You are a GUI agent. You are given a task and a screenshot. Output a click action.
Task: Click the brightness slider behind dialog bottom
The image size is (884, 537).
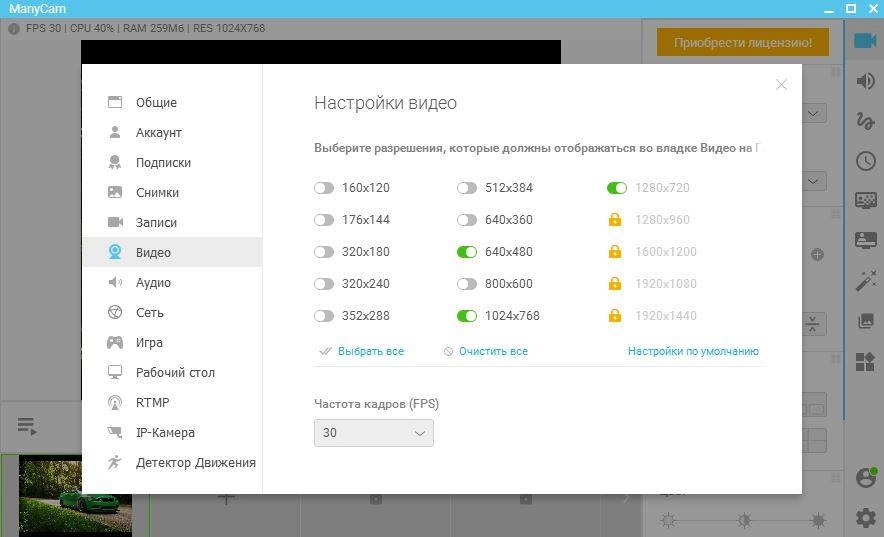[743, 520]
